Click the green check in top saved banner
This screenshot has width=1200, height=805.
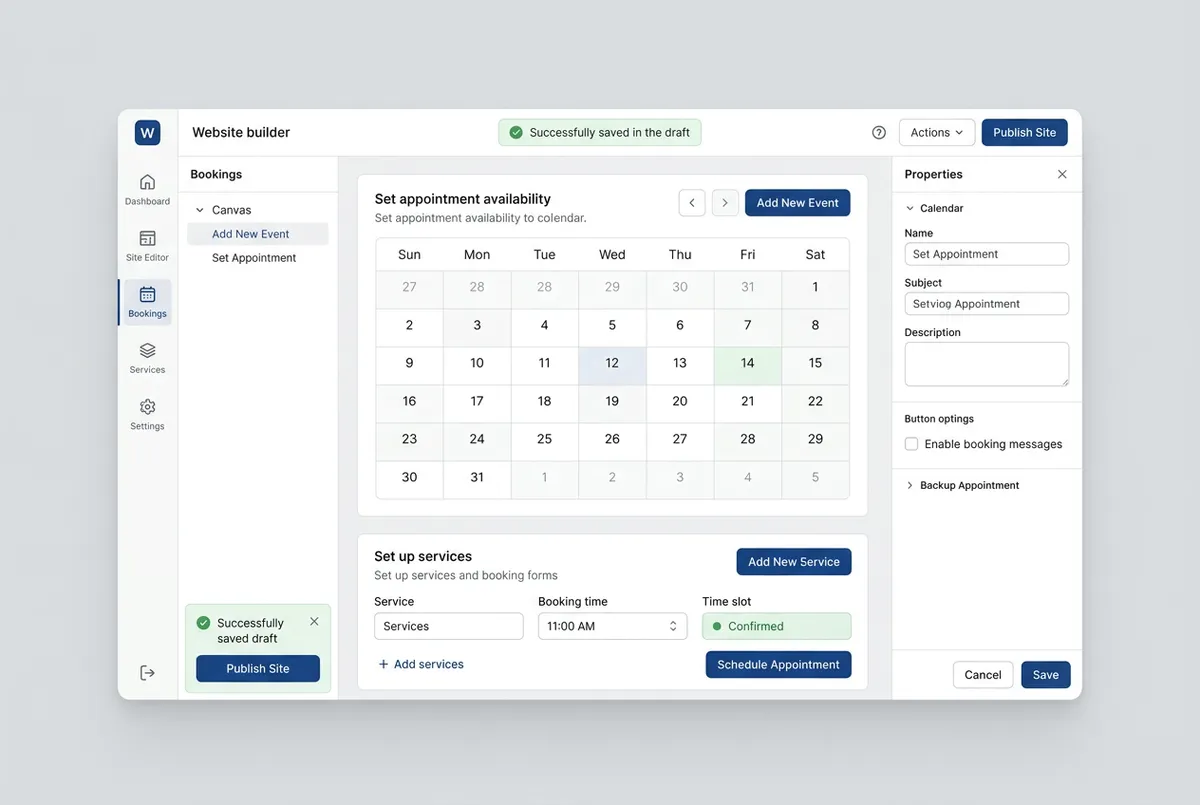516,132
